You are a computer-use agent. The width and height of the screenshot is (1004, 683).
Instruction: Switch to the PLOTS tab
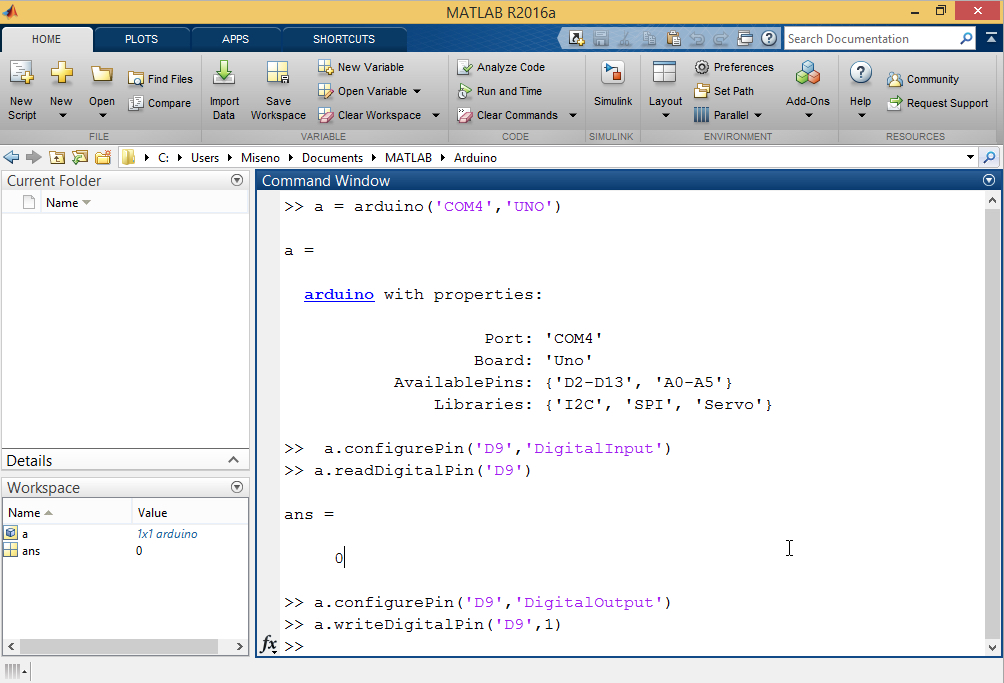pos(142,39)
